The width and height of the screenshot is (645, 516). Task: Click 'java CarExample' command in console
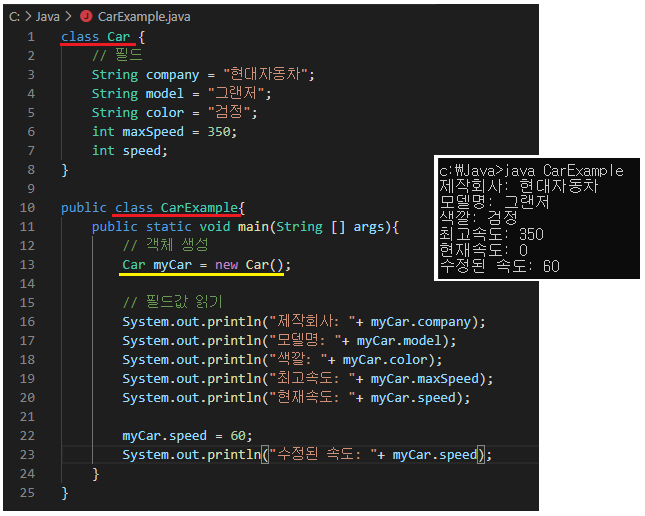pyautogui.click(x=564, y=171)
